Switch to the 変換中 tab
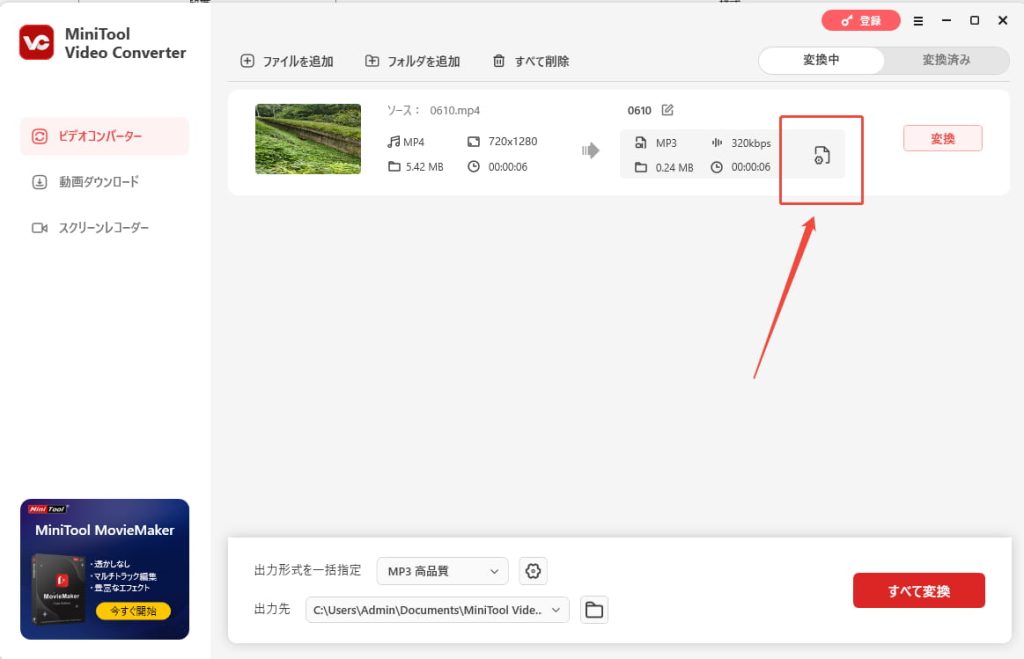1024x659 pixels. point(821,60)
